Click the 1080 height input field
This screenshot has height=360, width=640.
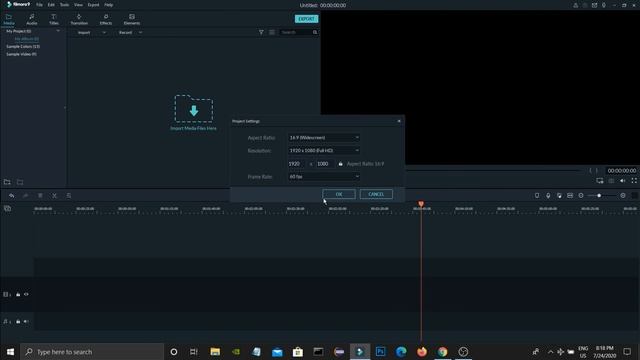(x=325, y=164)
